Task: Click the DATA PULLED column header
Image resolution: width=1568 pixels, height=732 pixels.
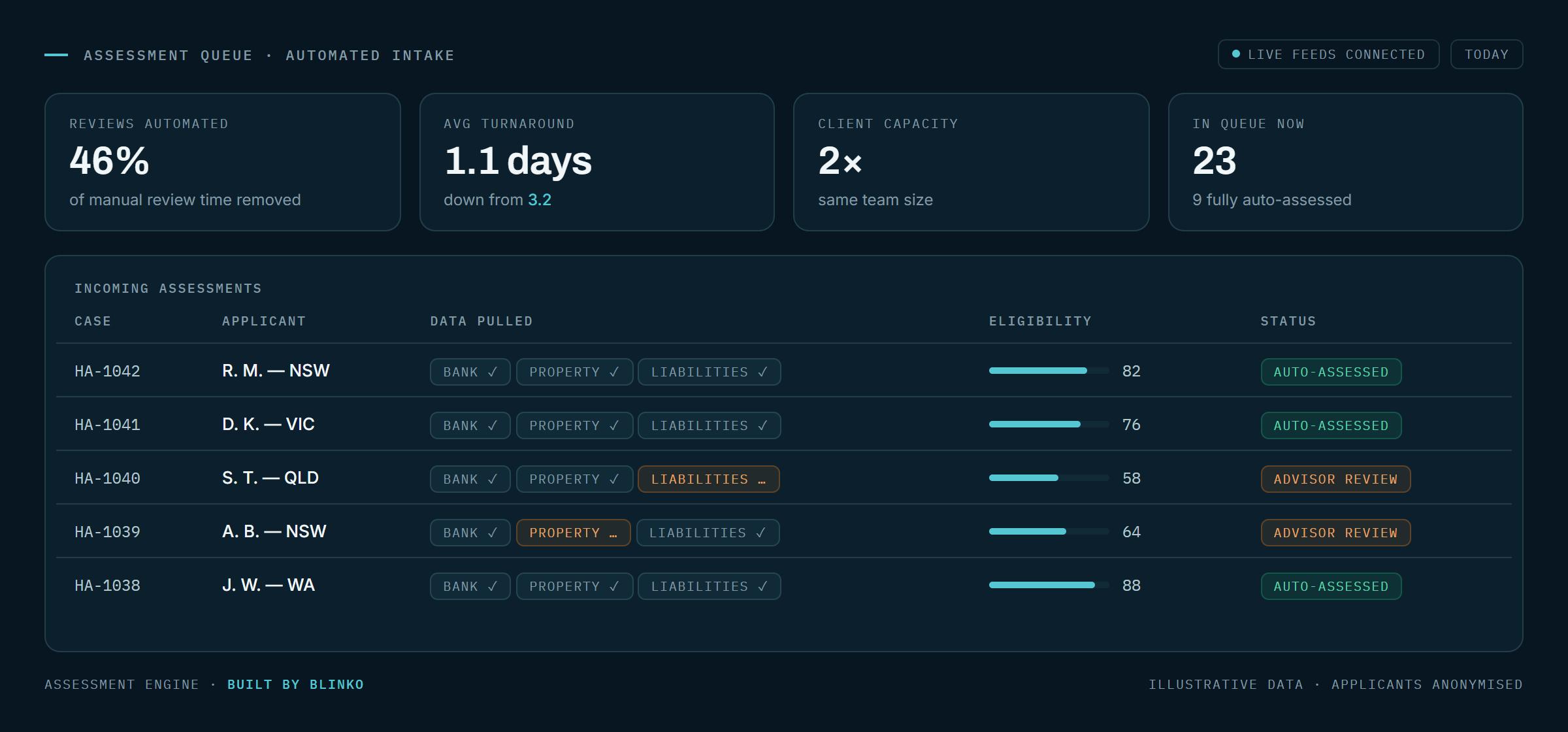Action: point(482,321)
